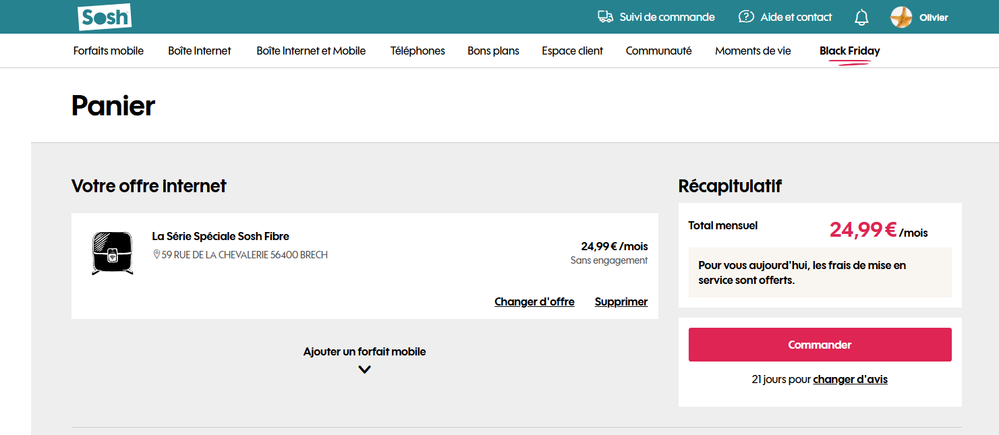Screen dimensions: 999x435
Task: Select the Black Friday tab
Action: (x=849, y=51)
